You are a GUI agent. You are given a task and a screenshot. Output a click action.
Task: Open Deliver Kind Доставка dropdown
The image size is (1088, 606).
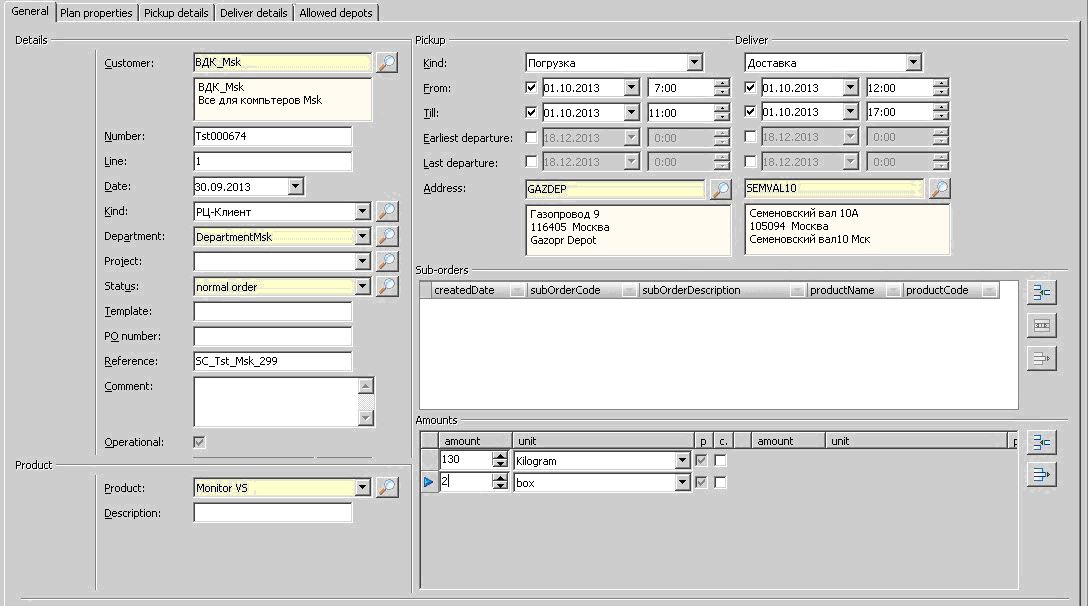tap(914, 62)
